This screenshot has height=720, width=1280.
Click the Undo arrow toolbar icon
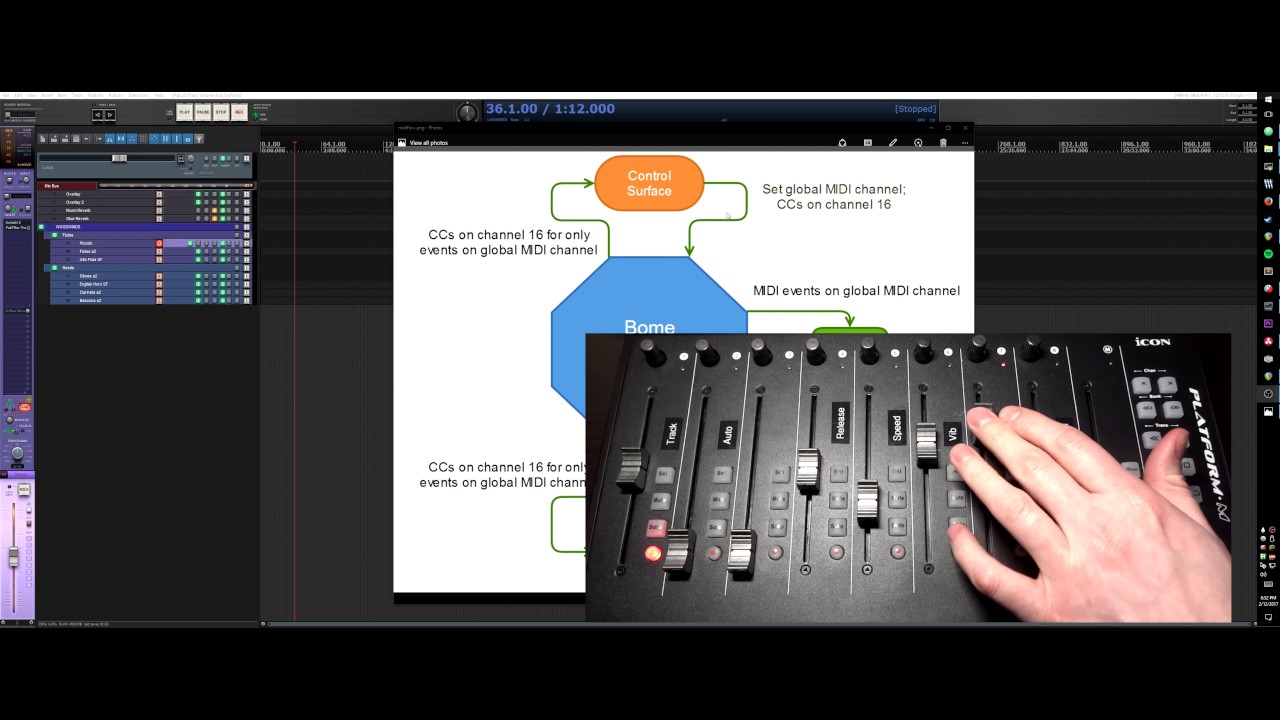tap(87, 139)
